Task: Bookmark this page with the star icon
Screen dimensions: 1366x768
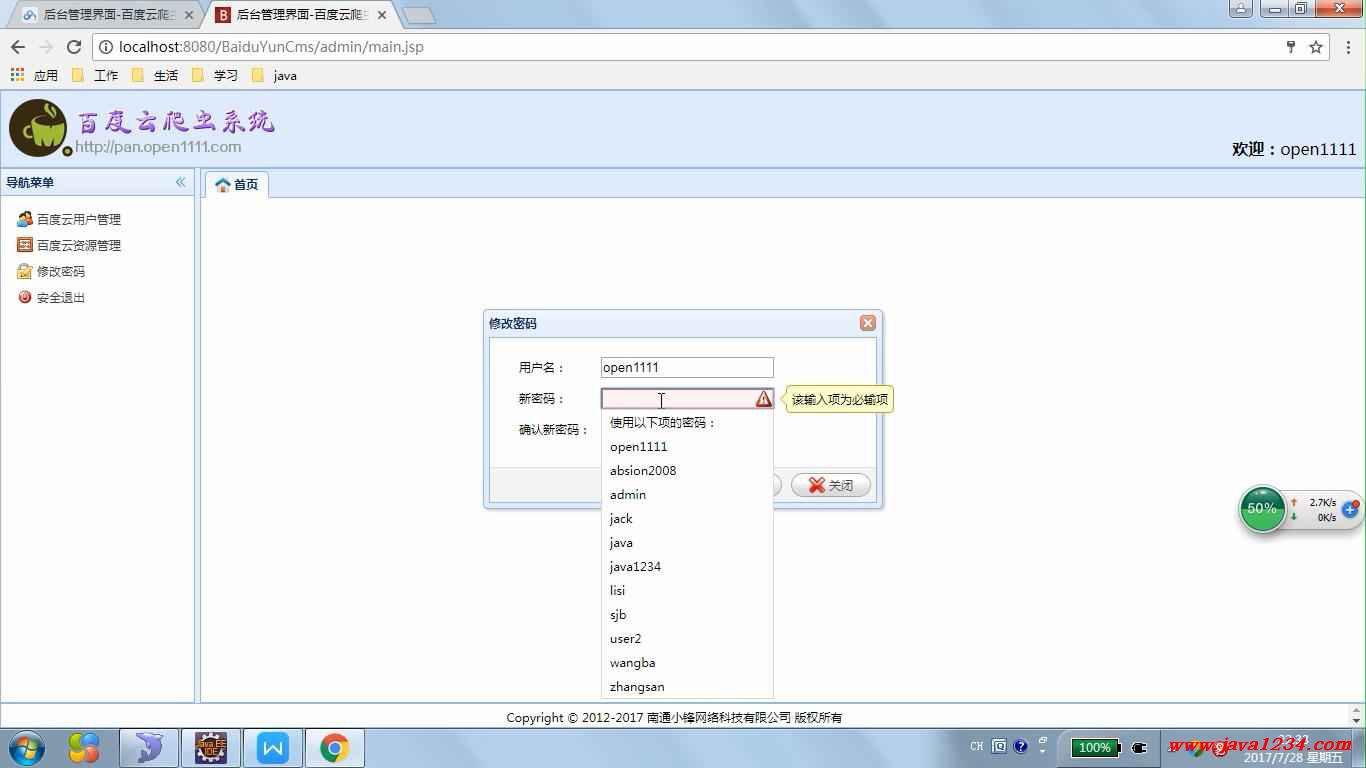Action: [1316, 47]
